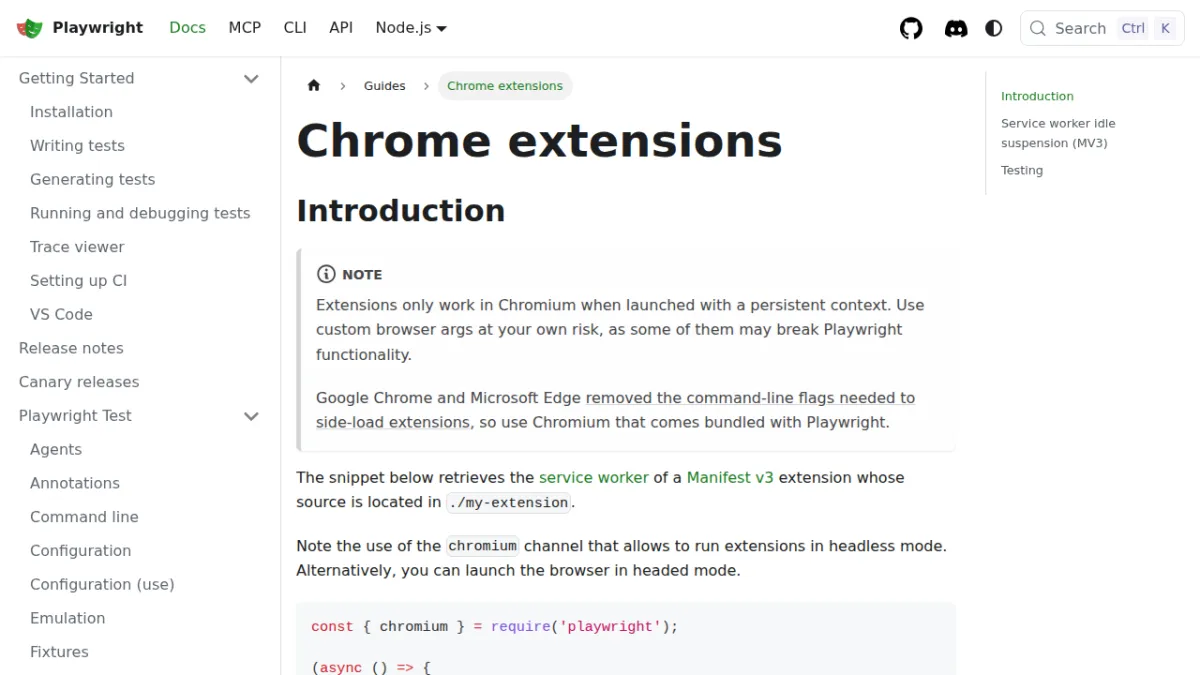The height and width of the screenshot is (675, 1200).
Task: Click the Playwright brand title
Action: pyautogui.click(x=98, y=28)
